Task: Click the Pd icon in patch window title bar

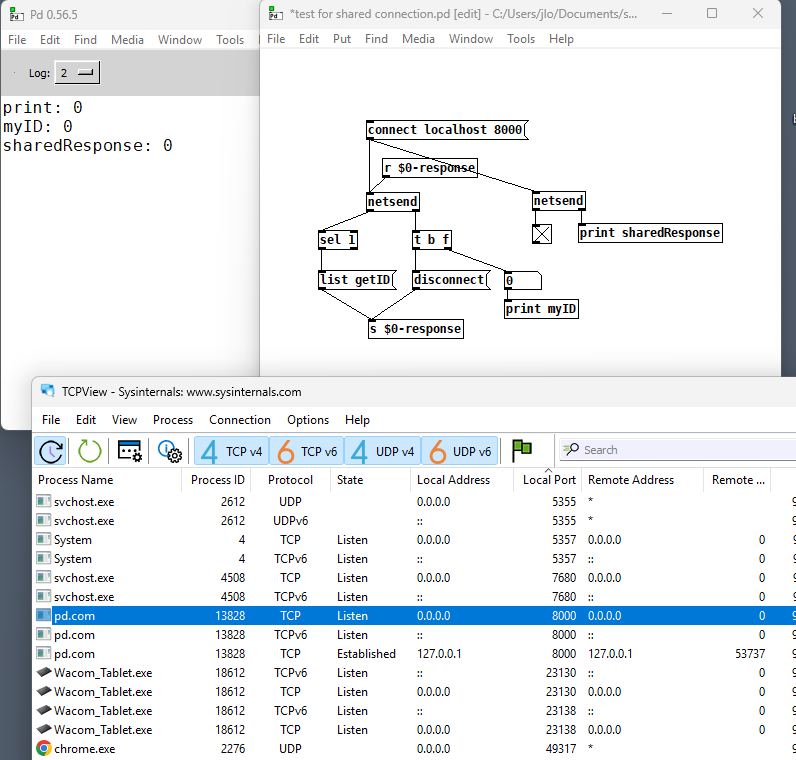Action: pyautogui.click(x=276, y=14)
